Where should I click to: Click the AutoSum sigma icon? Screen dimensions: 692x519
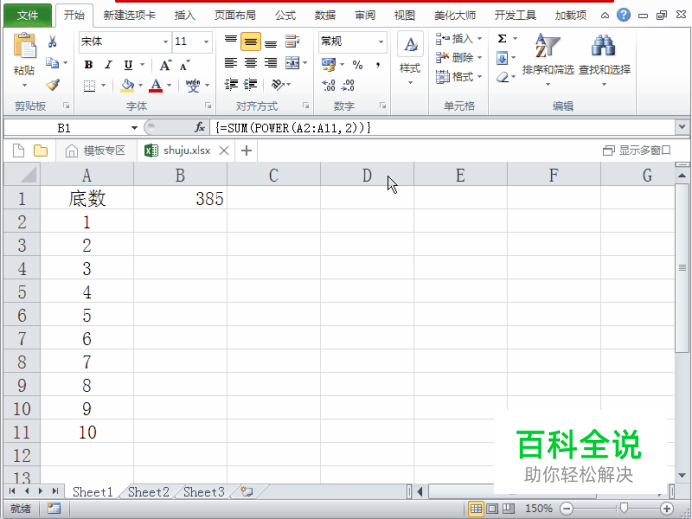502,39
